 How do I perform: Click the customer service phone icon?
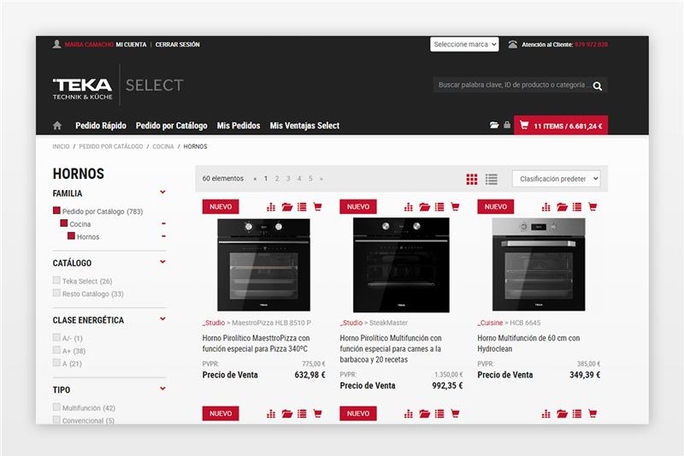pos(513,44)
